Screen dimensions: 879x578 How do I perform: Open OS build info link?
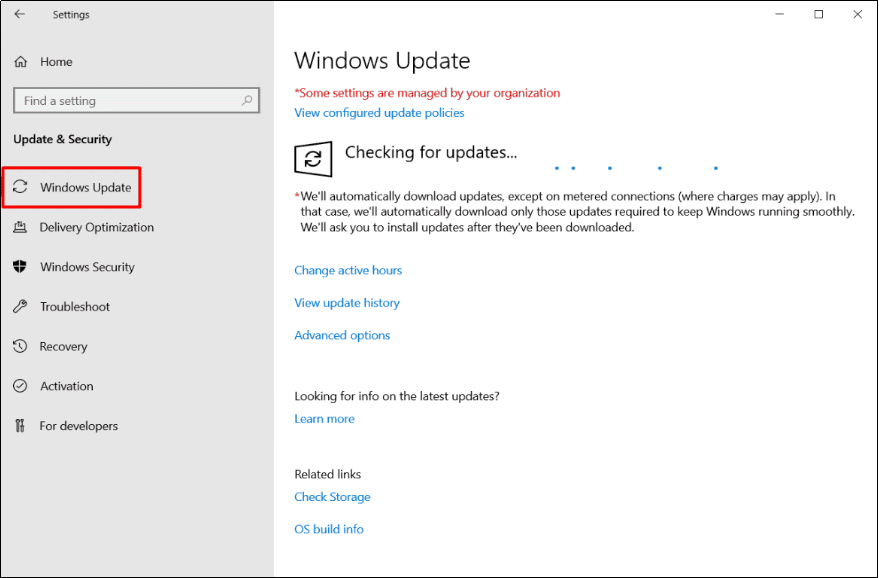tap(329, 529)
